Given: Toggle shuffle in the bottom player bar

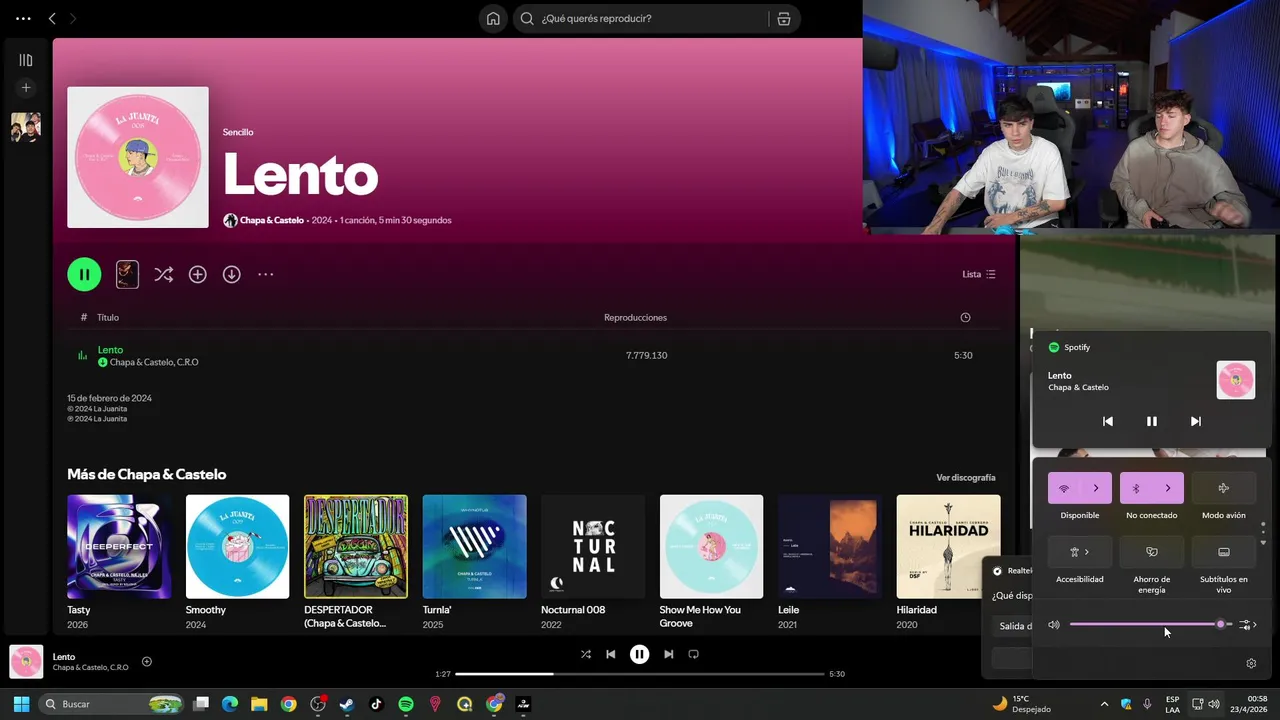Looking at the screenshot, I should point(585,654).
